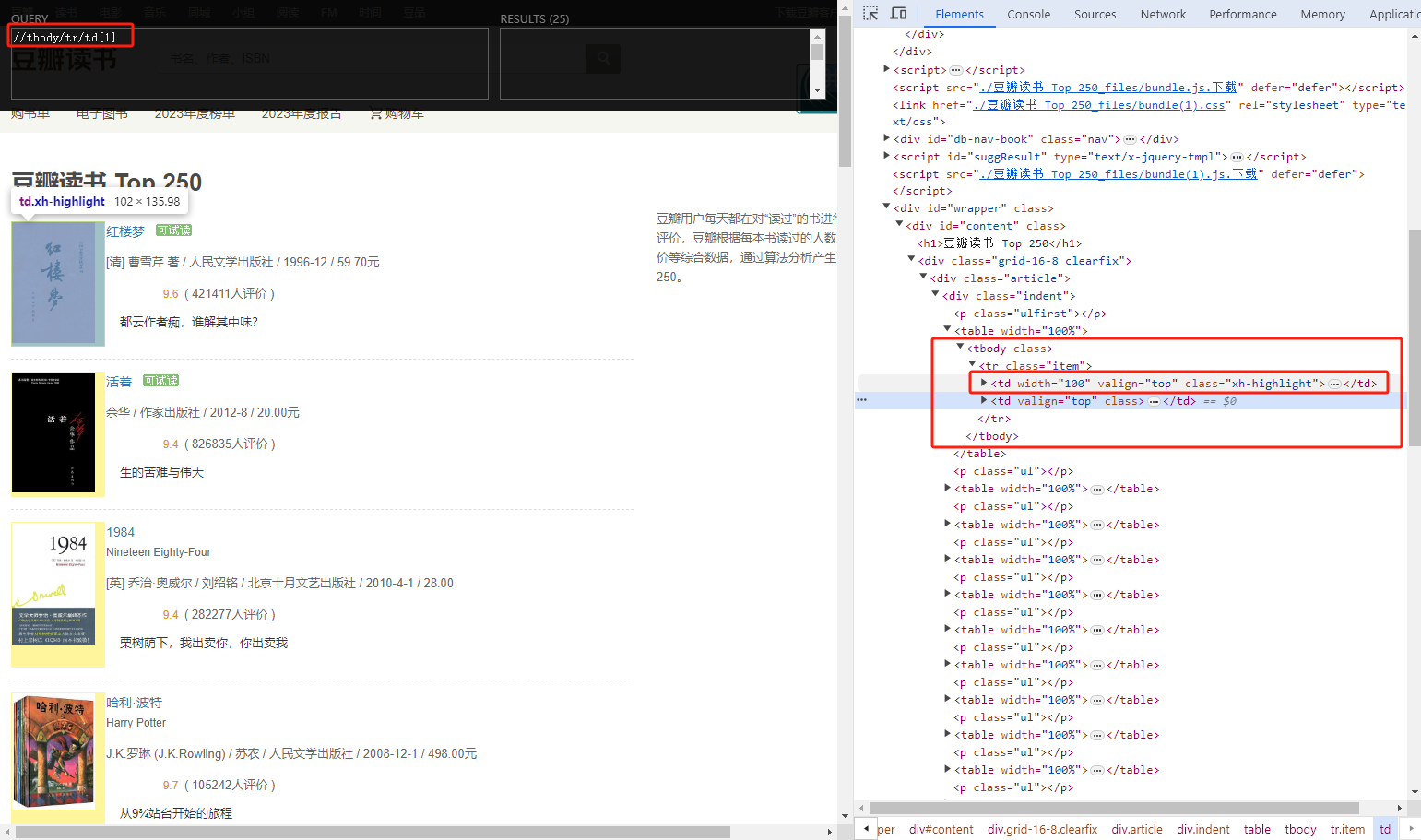Open the Network tab
Screen dimensions: 1421x840
pos(1163,14)
